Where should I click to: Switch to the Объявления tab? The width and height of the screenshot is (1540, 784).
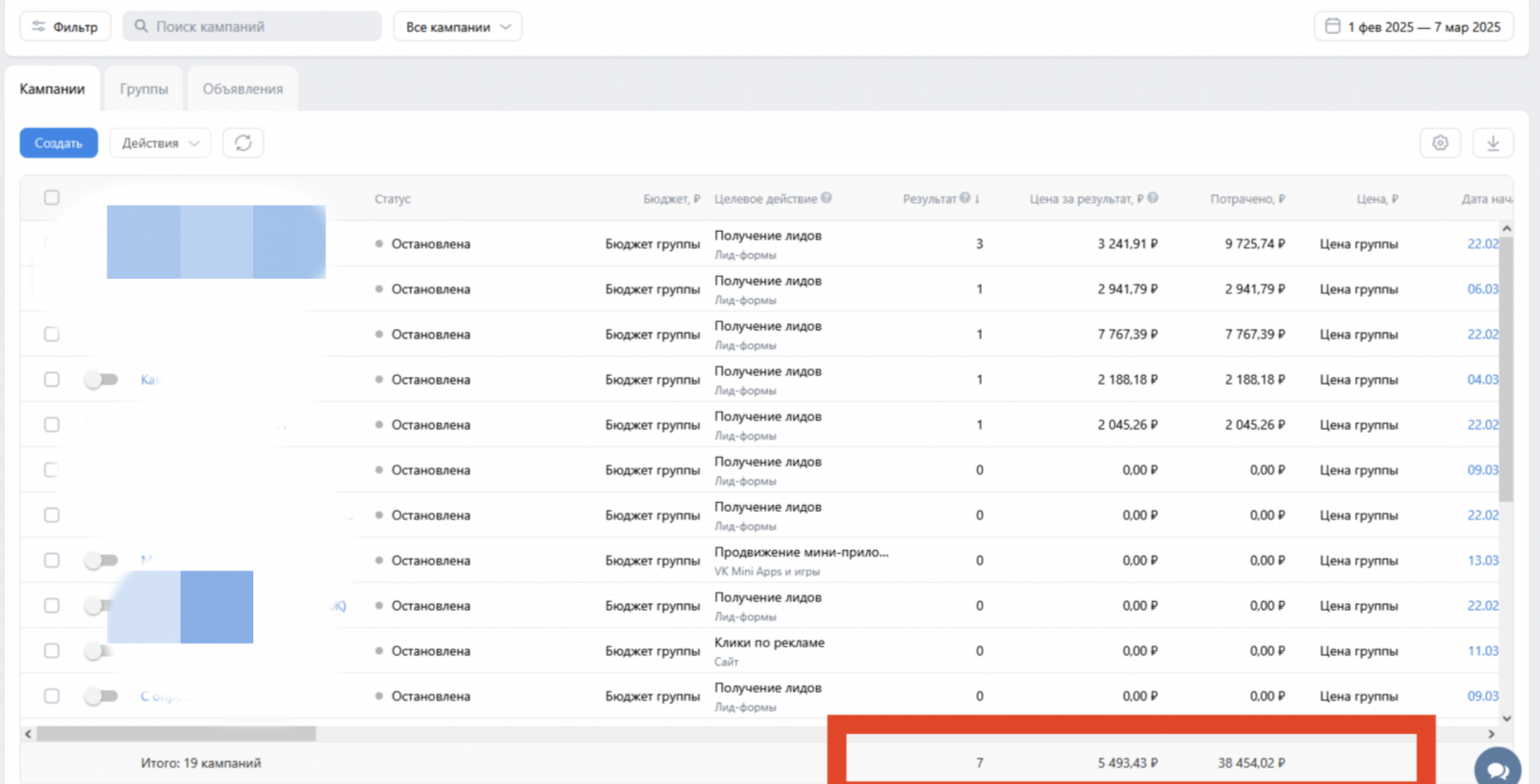[243, 89]
